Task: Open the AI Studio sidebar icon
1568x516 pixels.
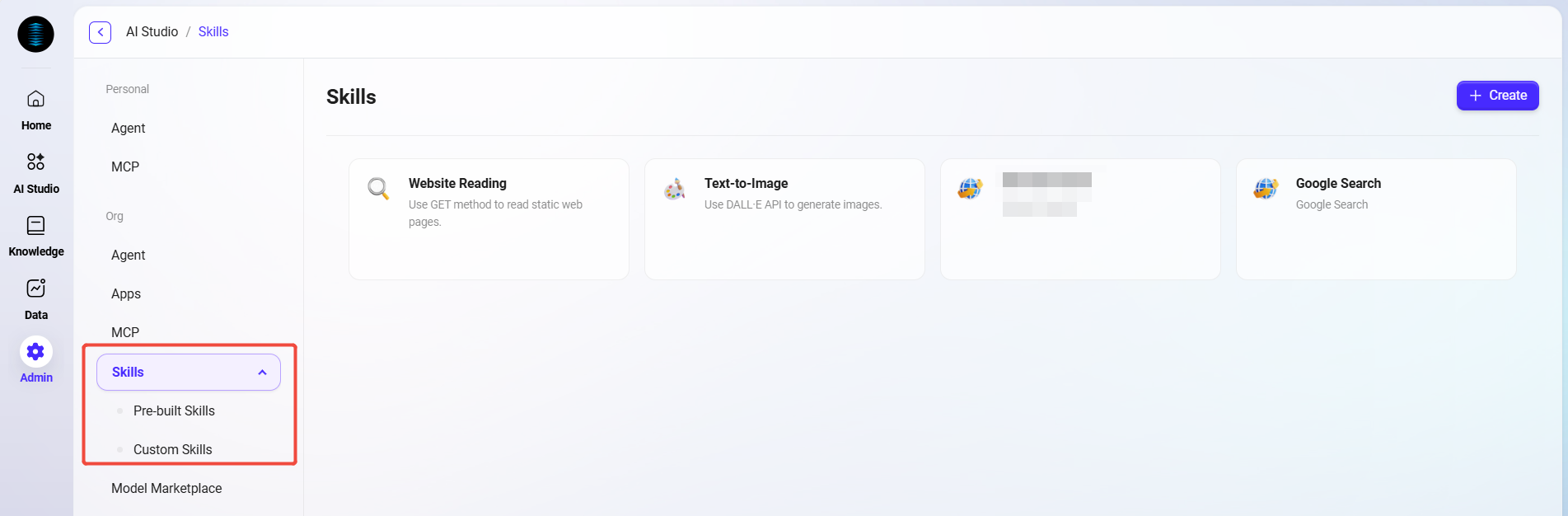Action: pos(35,162)
